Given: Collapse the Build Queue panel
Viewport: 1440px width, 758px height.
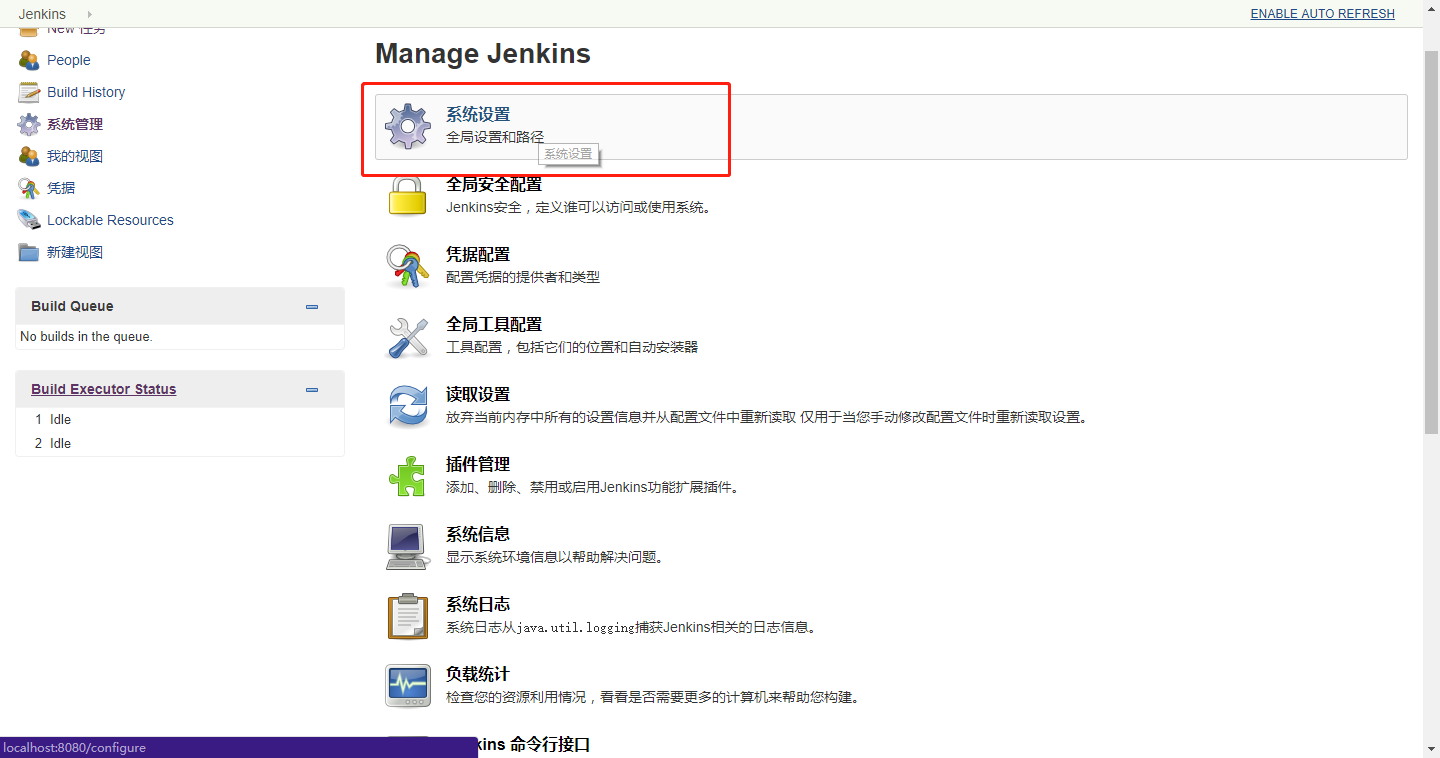Looking at the screenshot, I should click(312, 307).
